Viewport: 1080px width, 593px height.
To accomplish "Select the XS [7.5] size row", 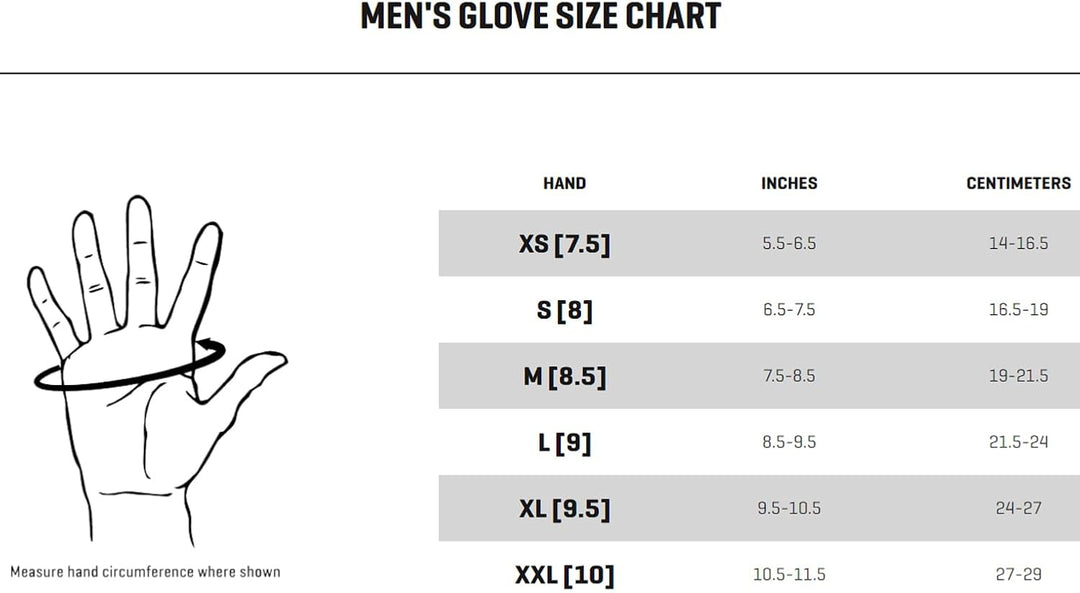I will click(x=759, y=243).
